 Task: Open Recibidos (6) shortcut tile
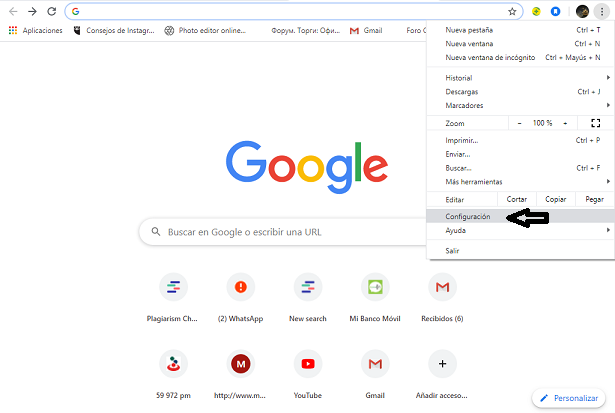click(442, 297)
